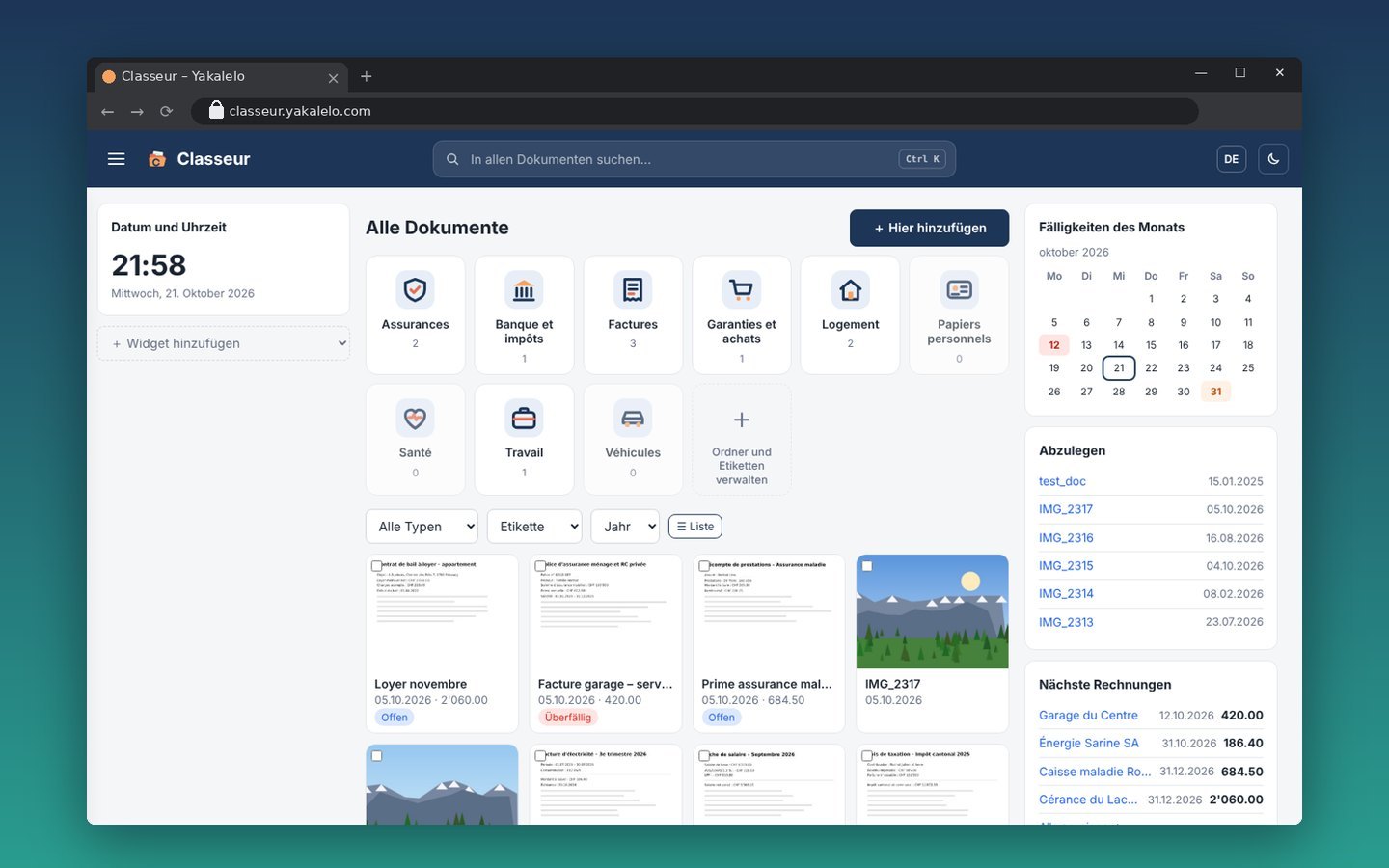Toggle dark mode moon icon

(x=1273, y=159)
